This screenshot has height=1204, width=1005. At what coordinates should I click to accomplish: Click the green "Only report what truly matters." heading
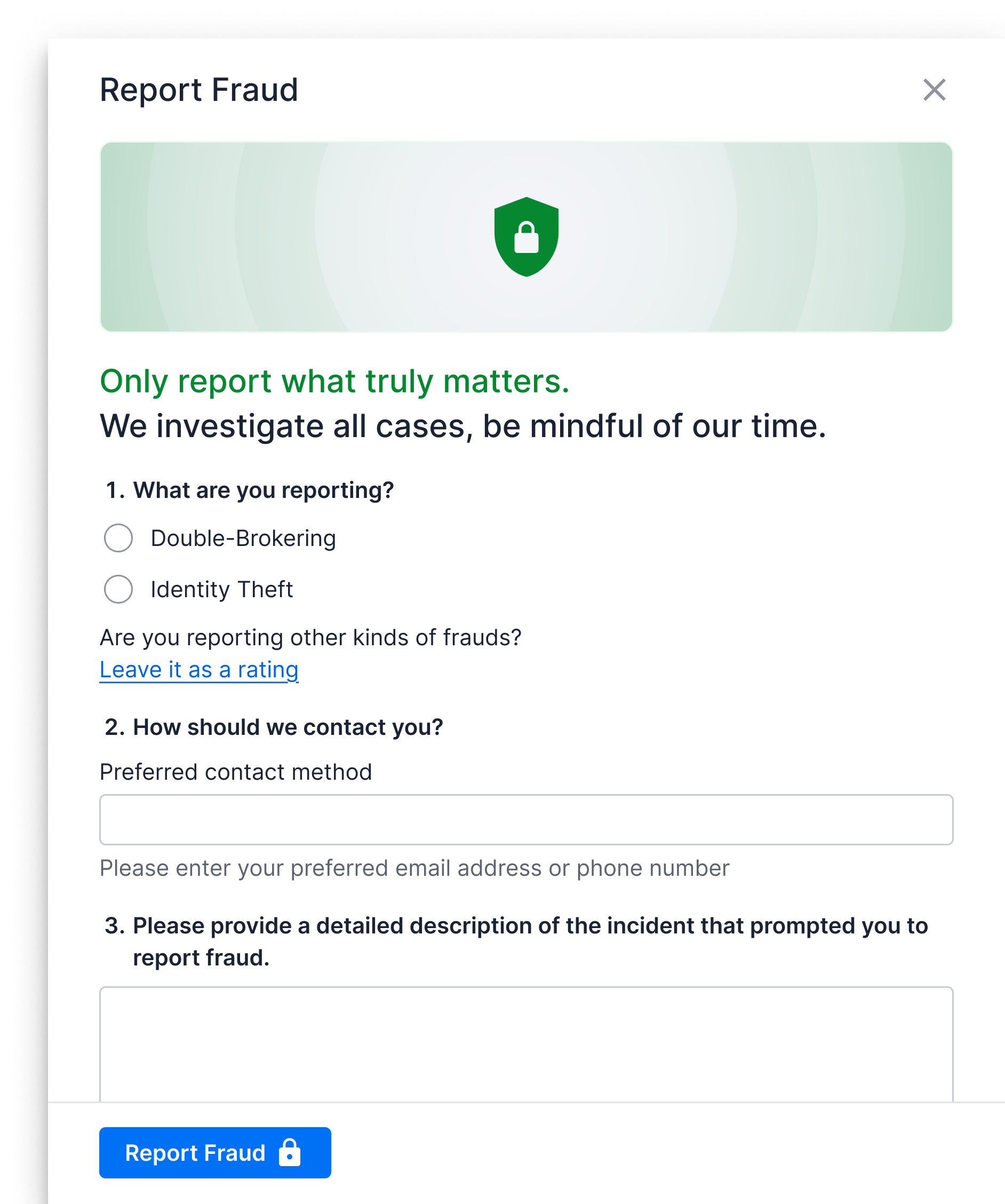click(334, 381)
